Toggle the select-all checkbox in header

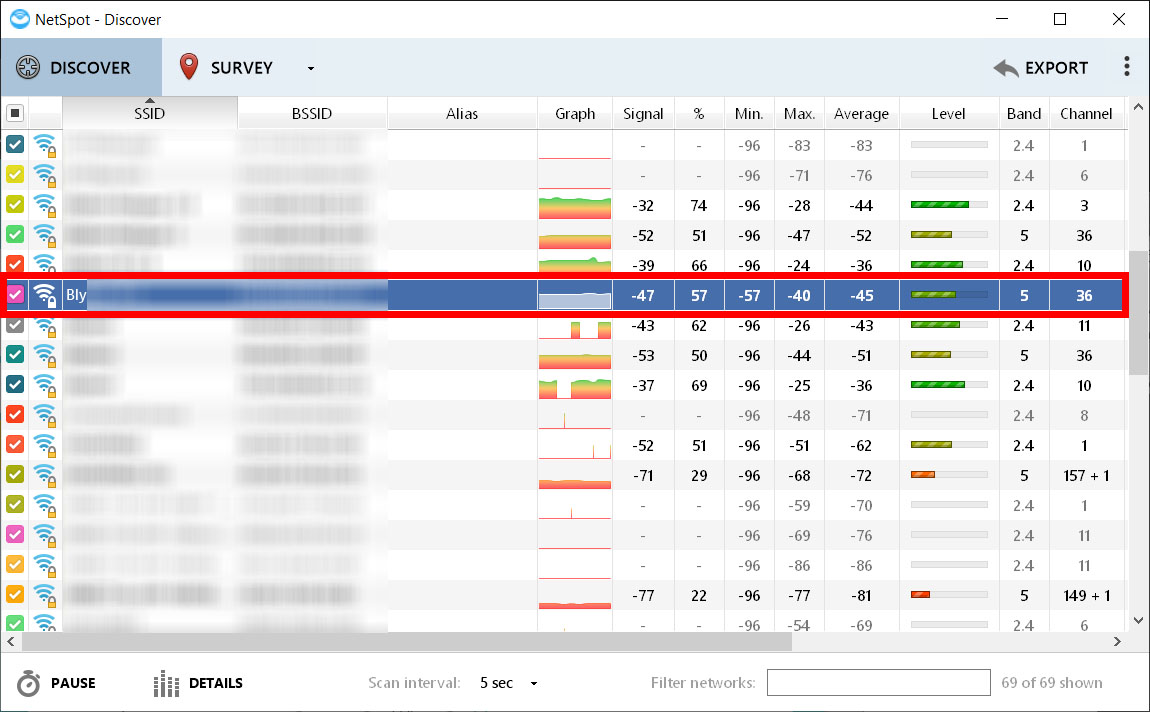coord(15,114)
